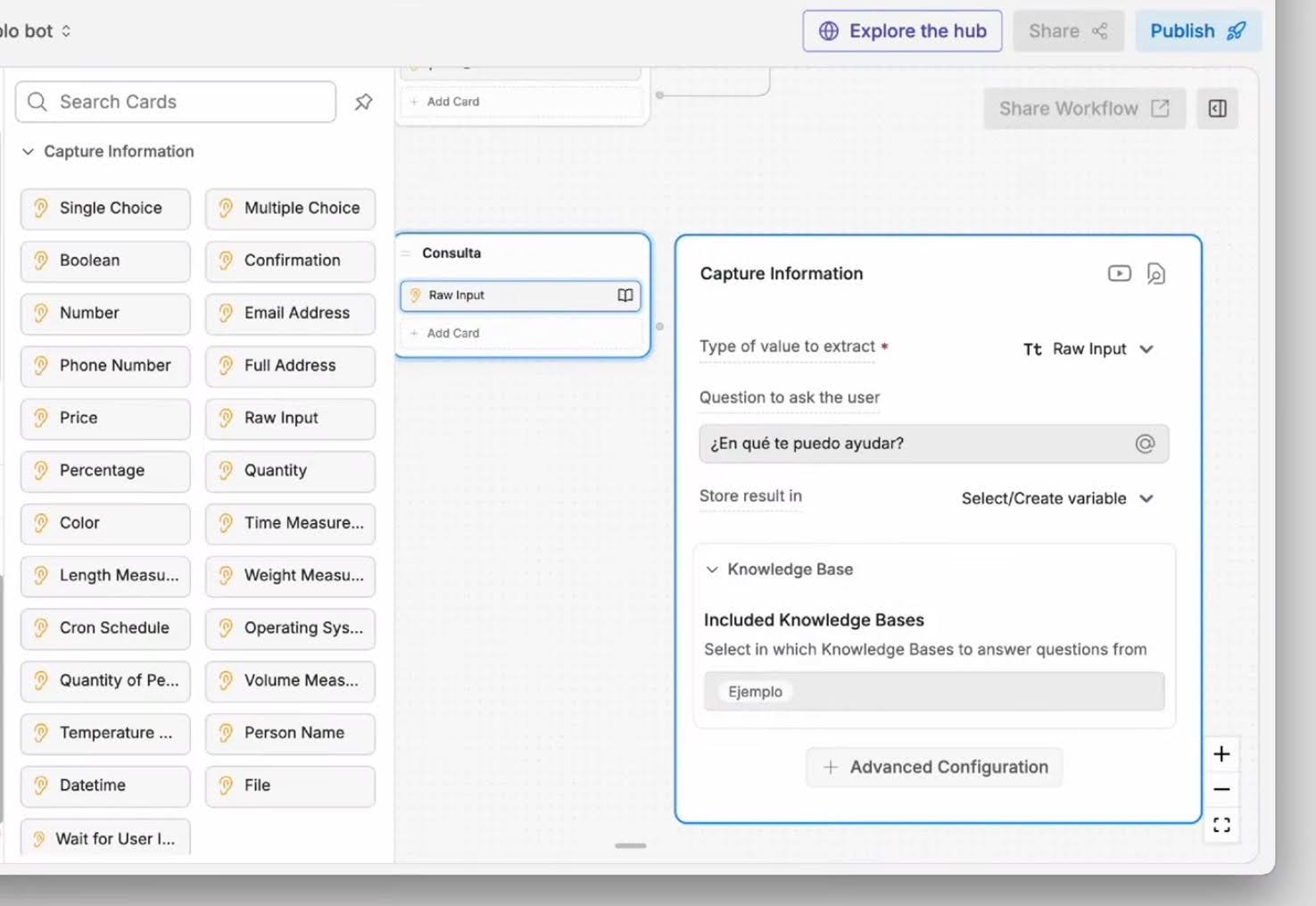Select the Full Address card
1316x906 pixels.
290,366
